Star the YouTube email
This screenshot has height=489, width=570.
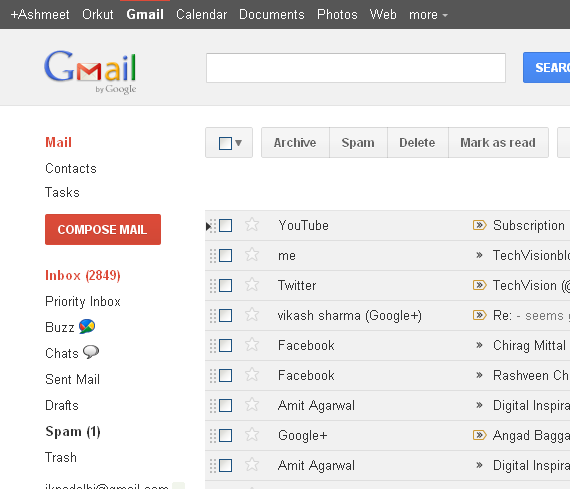[x=252, y=225]
